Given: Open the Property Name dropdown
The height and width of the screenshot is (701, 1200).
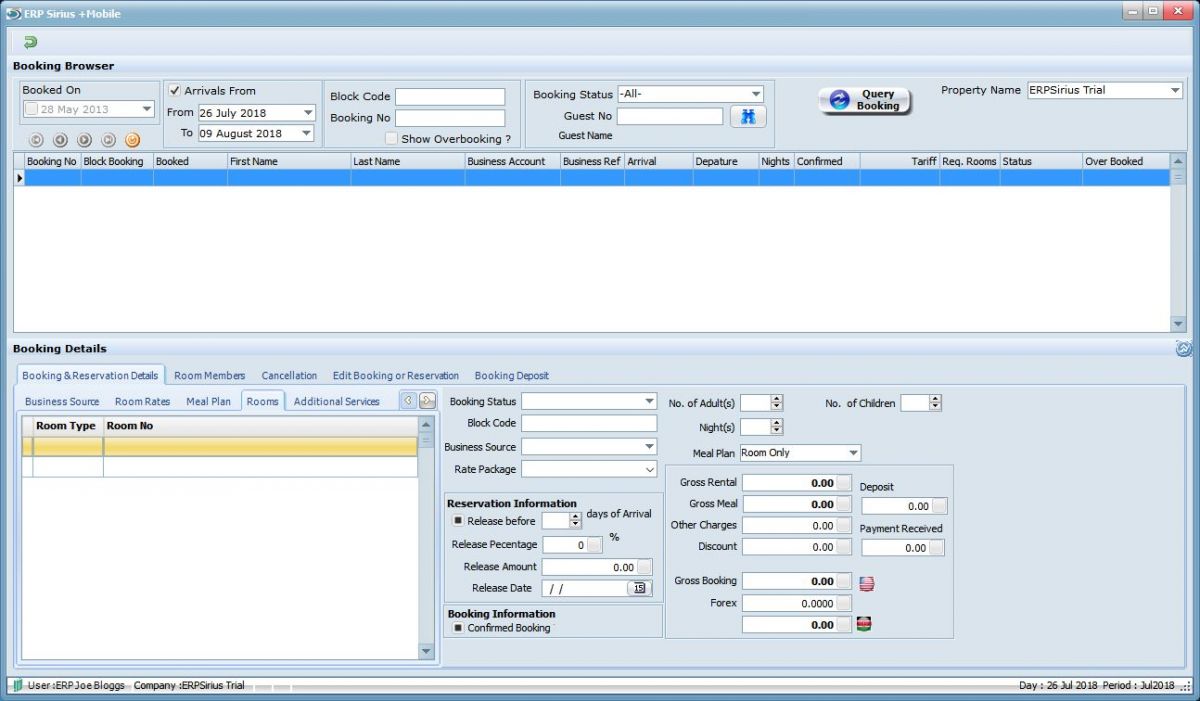Looking at the screenshot, I should point(1175,90).
